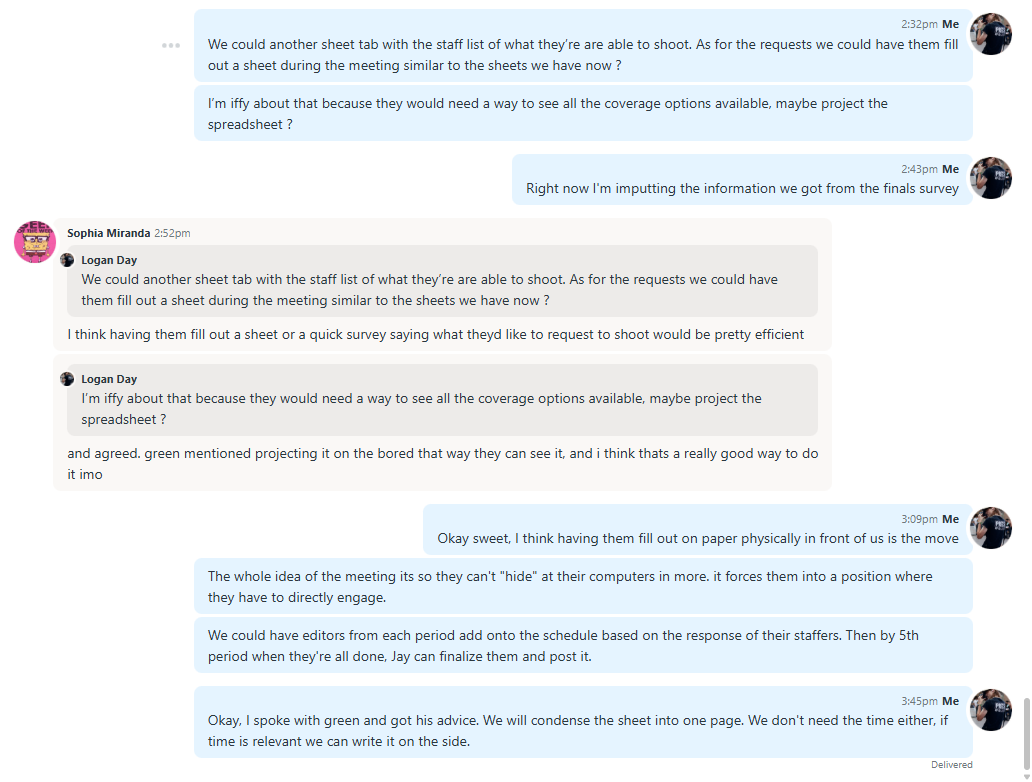
Task: Click the 2:52pm timestamp on Sophia's message
Action: tap(172, 233)
